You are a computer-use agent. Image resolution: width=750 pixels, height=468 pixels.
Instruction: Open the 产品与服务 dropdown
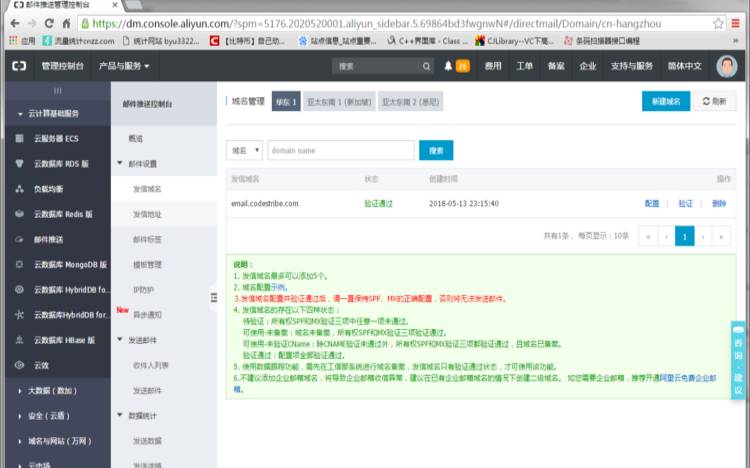124,66
